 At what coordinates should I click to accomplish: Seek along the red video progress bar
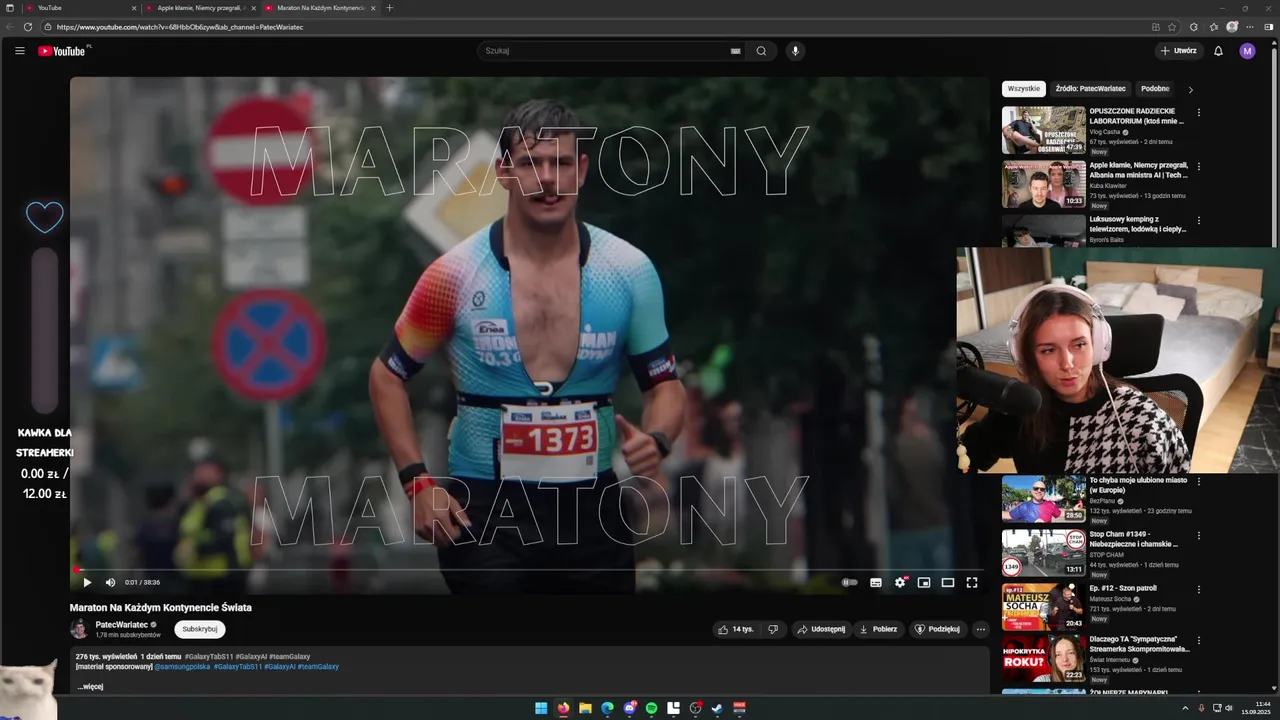[525, 569]
